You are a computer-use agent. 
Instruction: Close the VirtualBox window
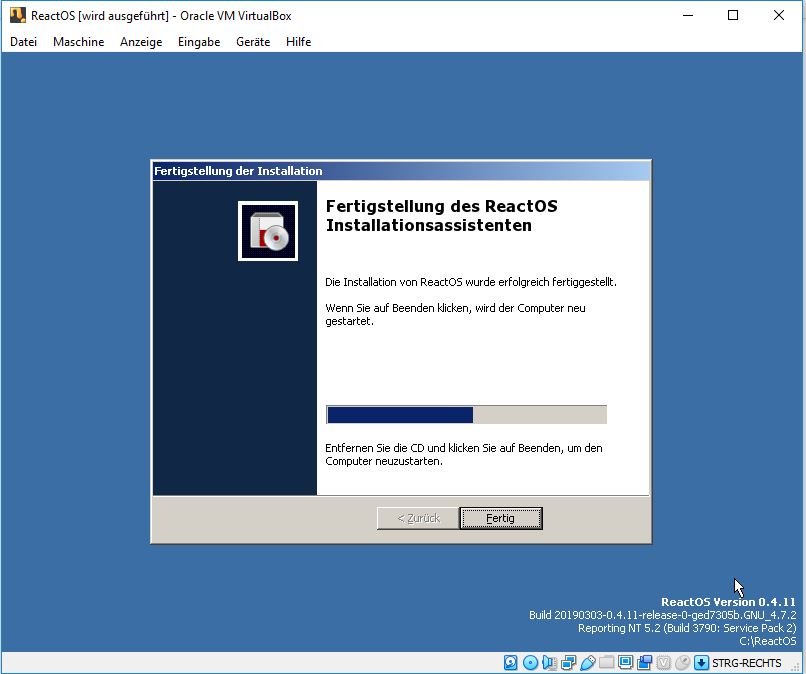coord(779,15)
